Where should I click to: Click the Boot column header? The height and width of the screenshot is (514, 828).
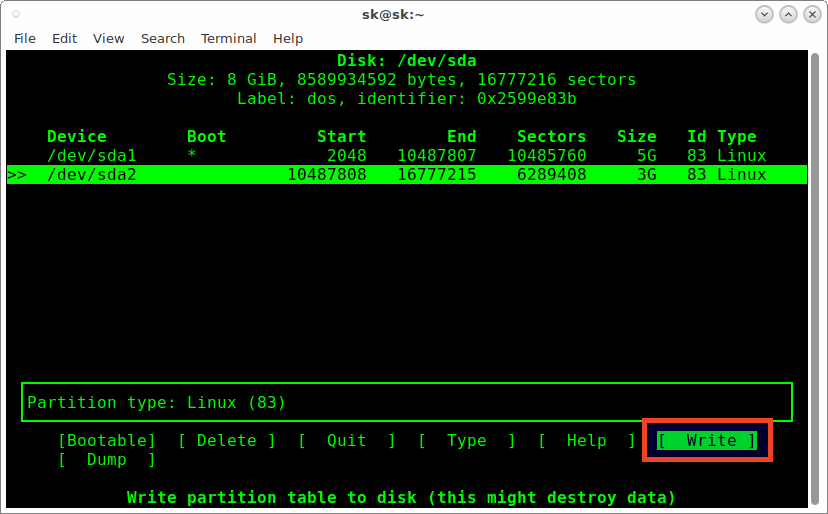(x=206, y=136)
